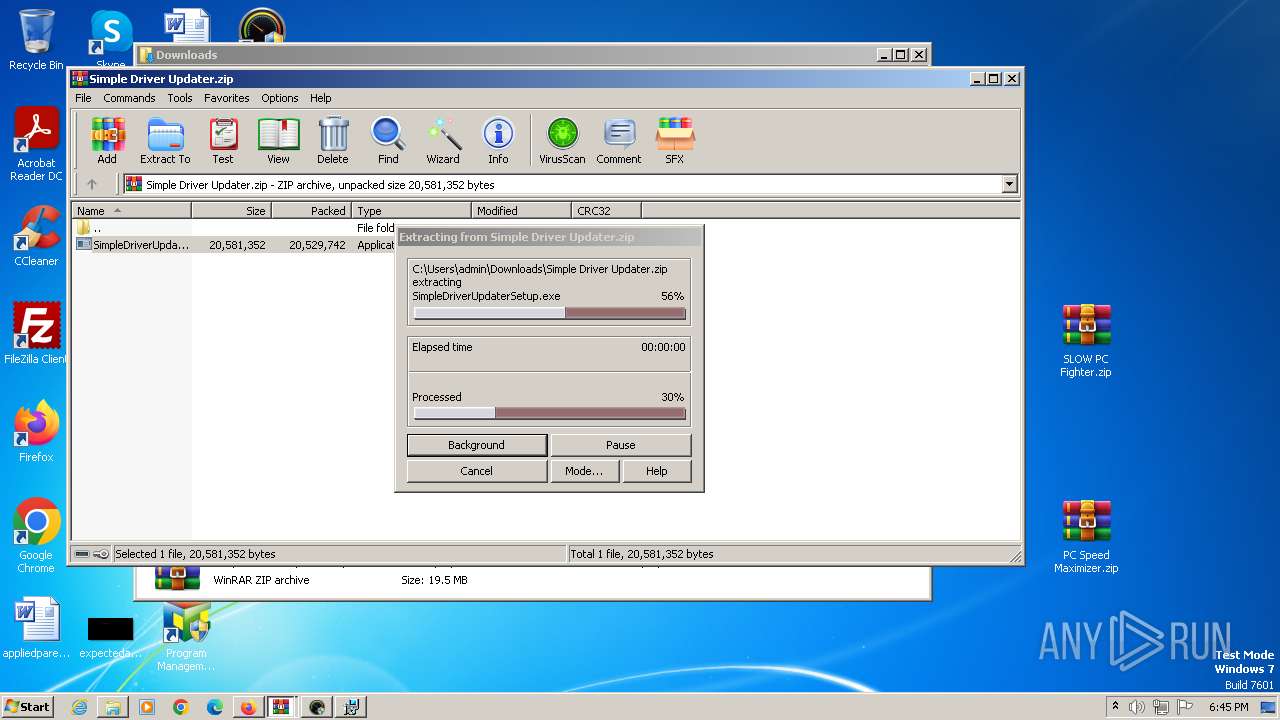Click Show desktop button at taskbar end
Image resolution: width=1280 pixels, height=720 pixels.
(1269, 707)
